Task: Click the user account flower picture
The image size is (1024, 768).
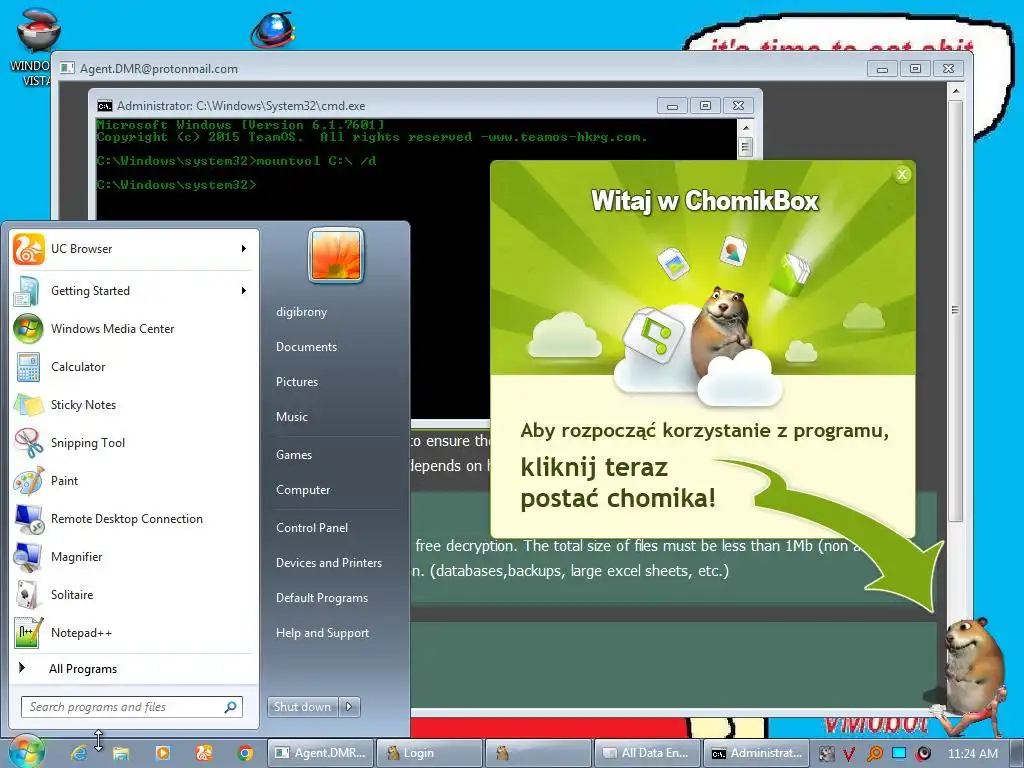Action: [336, 255]
